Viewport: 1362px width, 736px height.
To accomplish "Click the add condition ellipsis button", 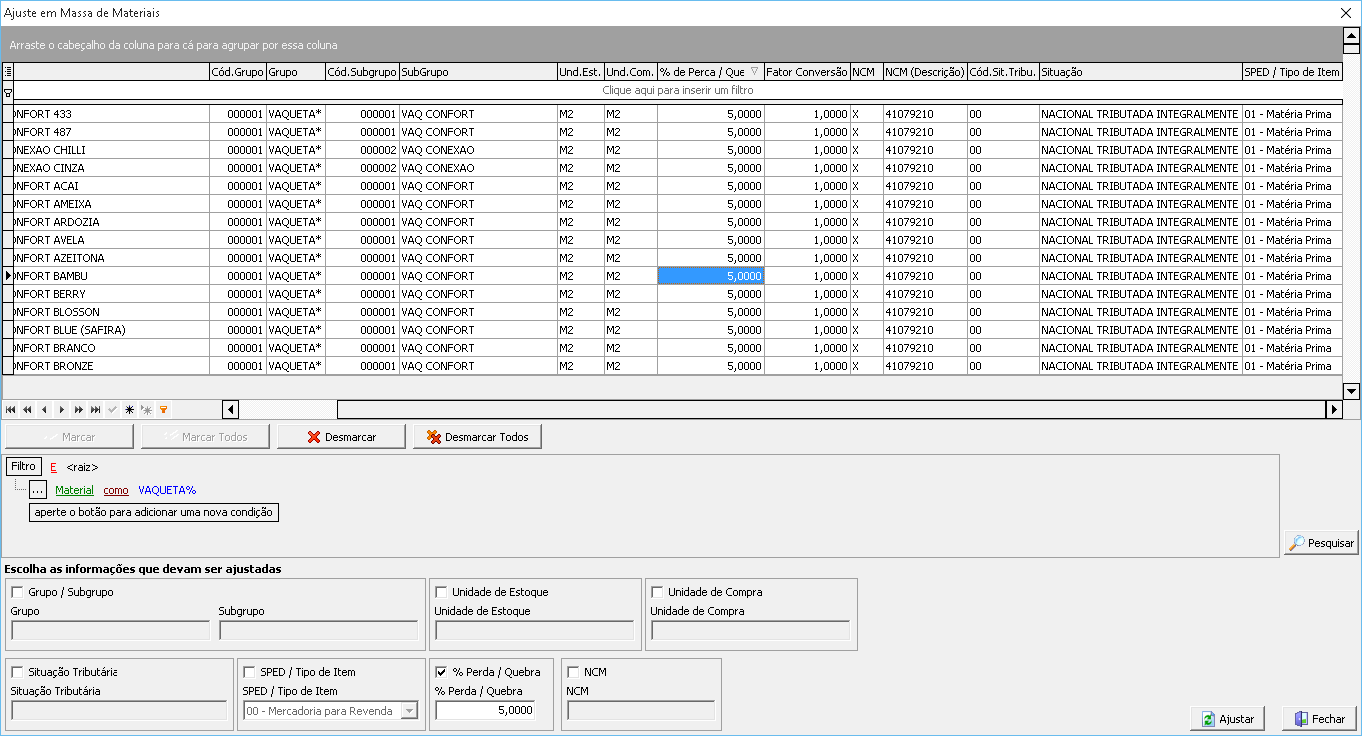I will [x=37, y=490].
